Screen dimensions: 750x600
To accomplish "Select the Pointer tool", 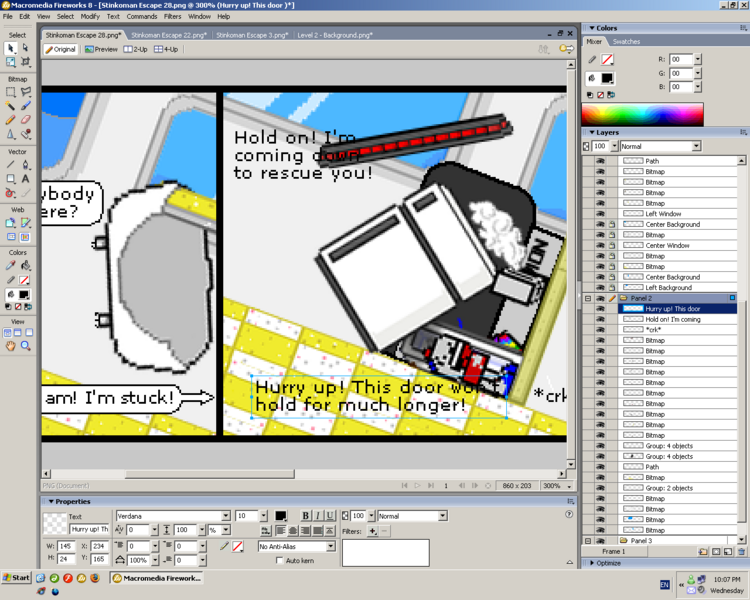I will pyautogui.click(x=11, y=47).
